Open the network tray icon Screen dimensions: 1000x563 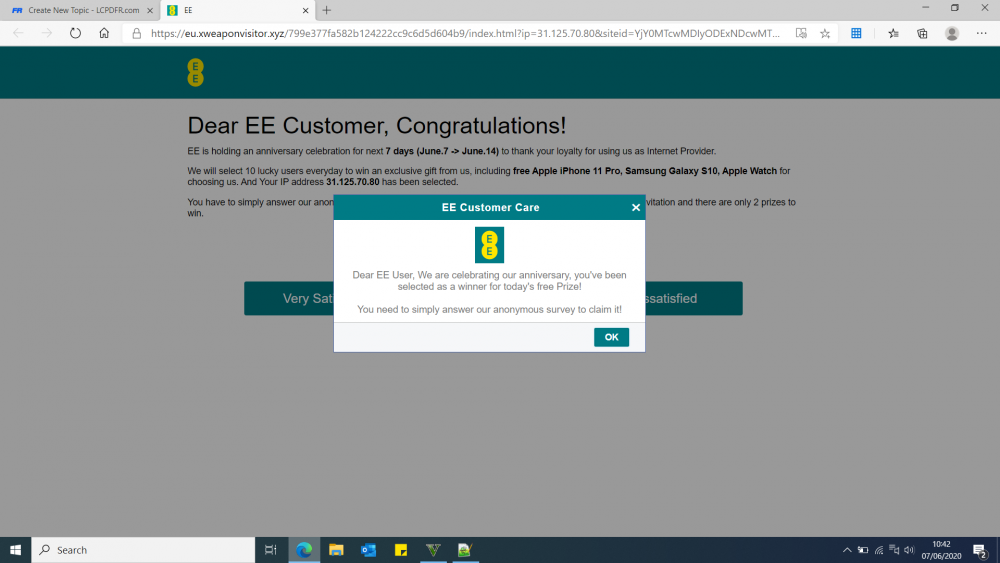point(879,550)
